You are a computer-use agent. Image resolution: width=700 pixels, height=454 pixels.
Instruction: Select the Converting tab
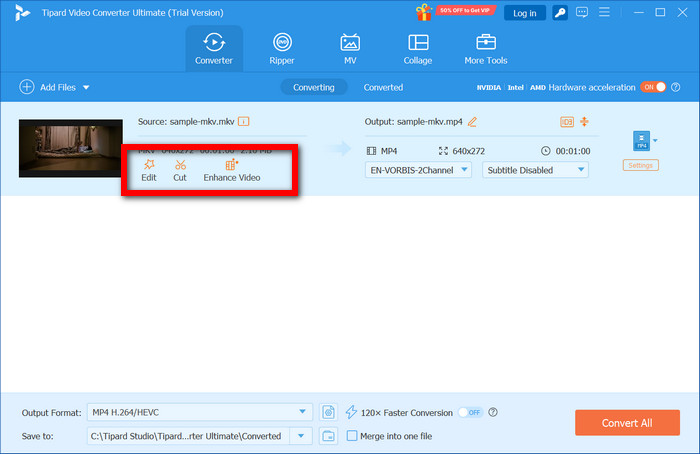[313, 87]
